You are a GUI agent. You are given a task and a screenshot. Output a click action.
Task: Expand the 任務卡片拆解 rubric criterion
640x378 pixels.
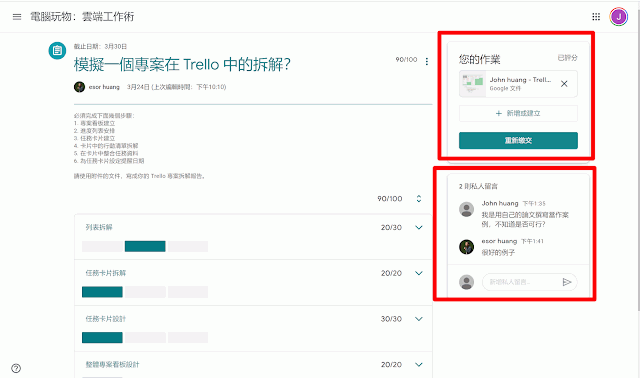pos(419,273)
